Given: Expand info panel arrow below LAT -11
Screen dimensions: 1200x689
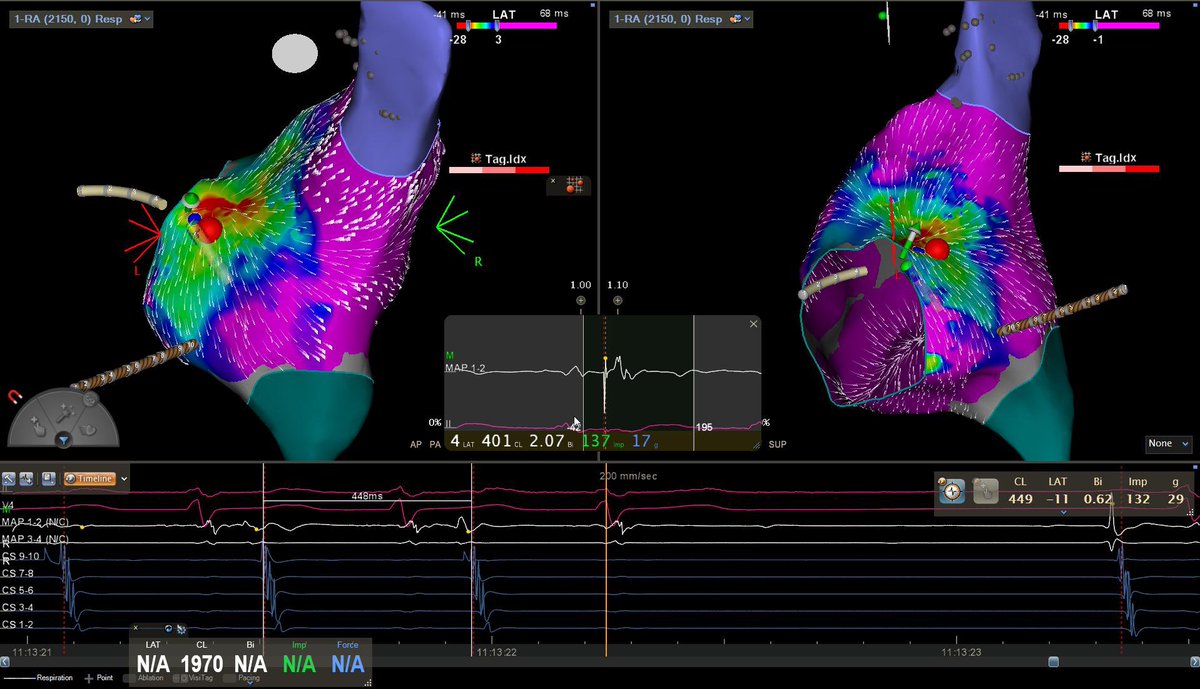Looking at the screenshot, I should click(1063, 512).
